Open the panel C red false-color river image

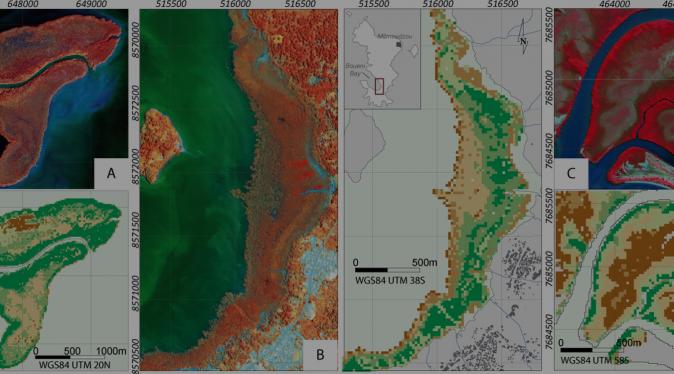[614, 98]
